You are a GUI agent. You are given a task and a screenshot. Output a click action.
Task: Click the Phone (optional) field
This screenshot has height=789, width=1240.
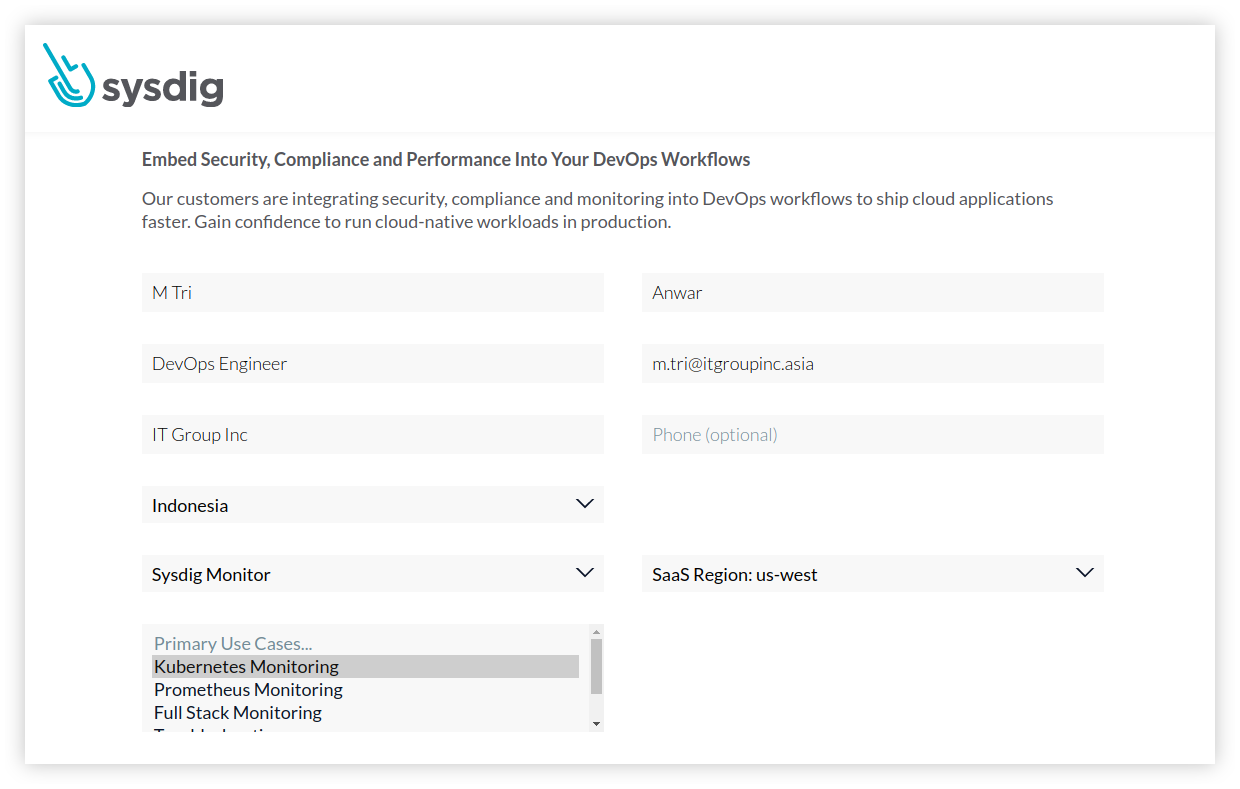click(872, 435)
